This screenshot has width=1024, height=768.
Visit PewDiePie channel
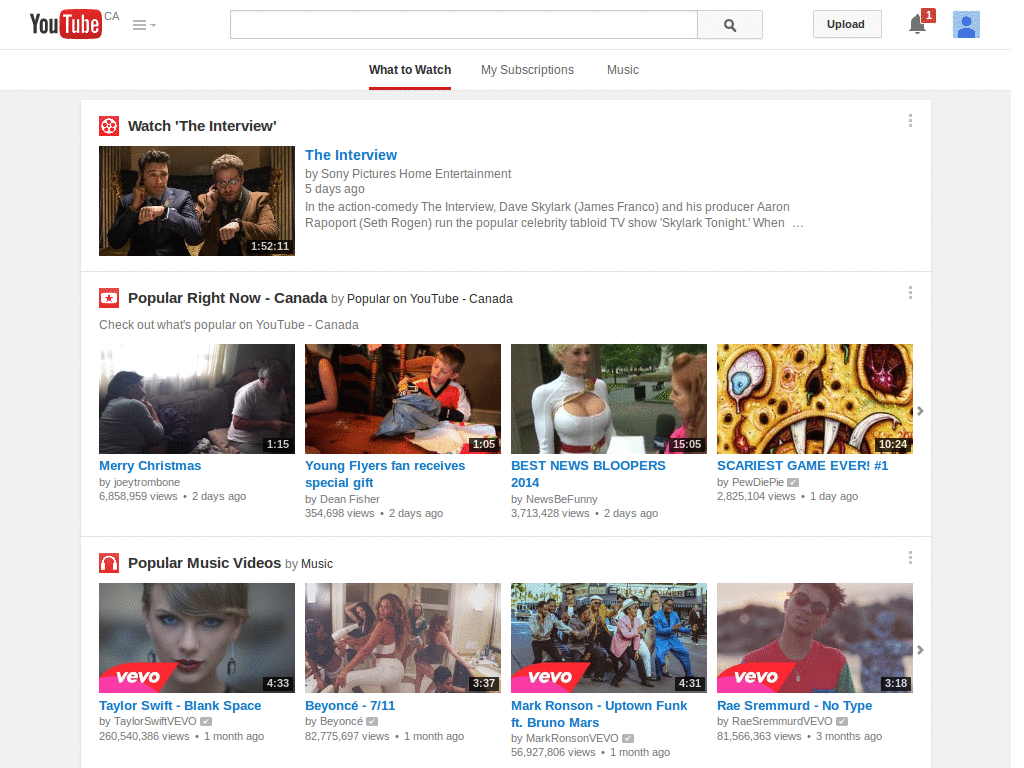point(758,483)
